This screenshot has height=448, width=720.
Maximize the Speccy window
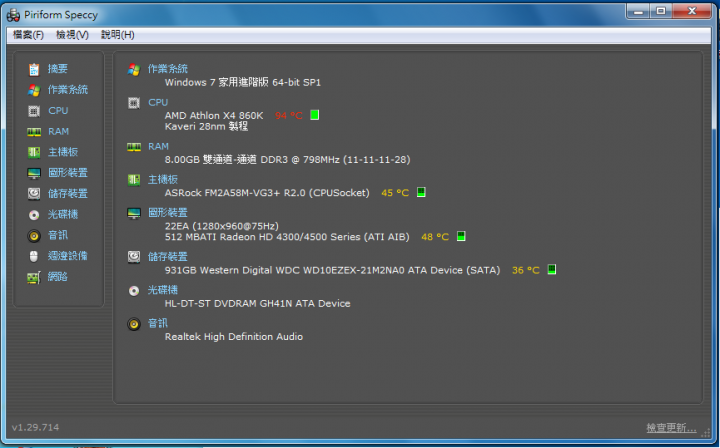tap(661, 11)
